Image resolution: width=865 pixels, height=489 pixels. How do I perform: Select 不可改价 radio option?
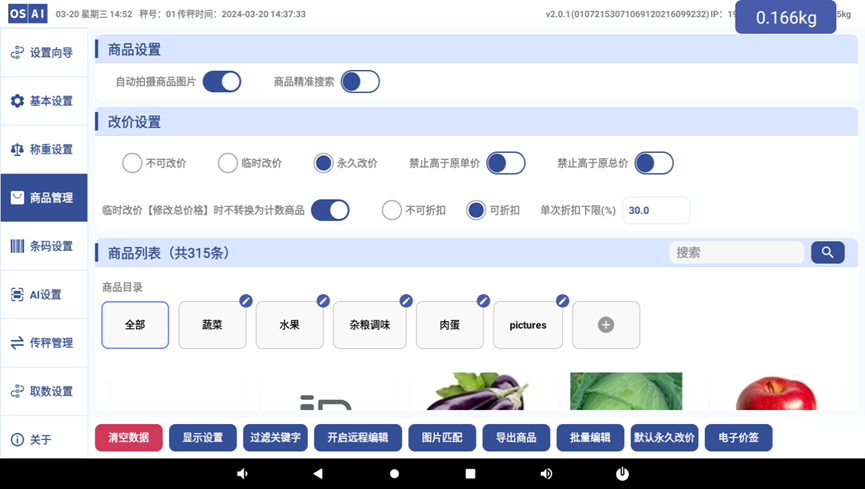(x=132, y=163)
